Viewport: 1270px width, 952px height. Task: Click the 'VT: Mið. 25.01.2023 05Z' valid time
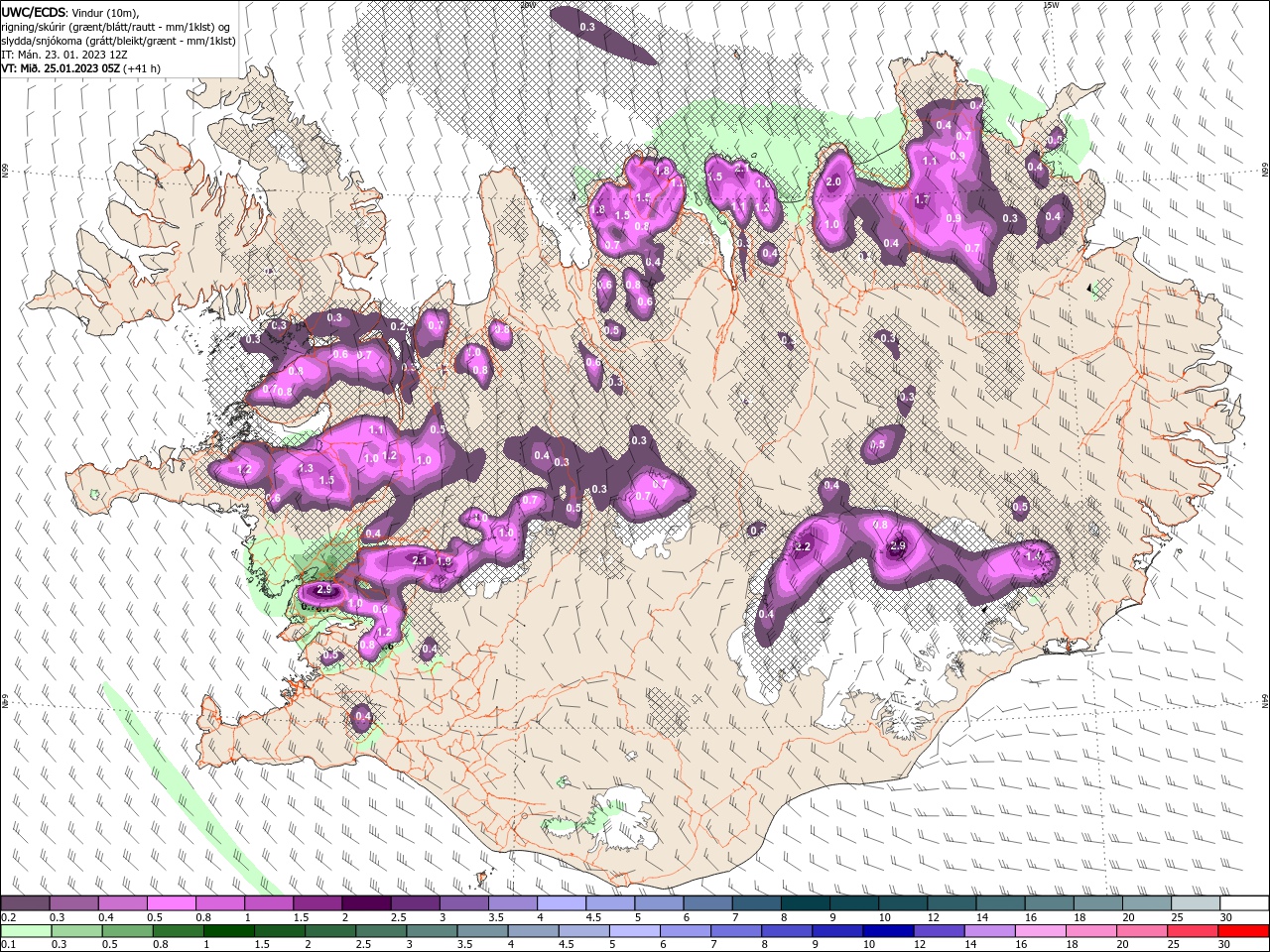click(61, 68)
